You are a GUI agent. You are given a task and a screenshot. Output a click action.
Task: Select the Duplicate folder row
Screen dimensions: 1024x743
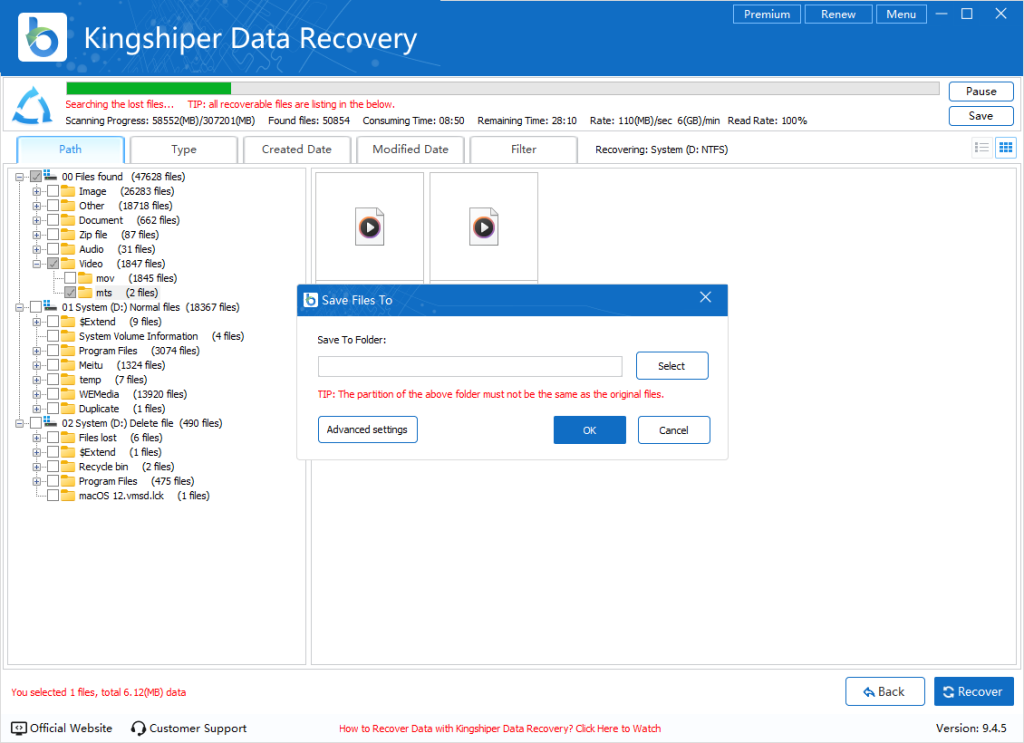106,409
